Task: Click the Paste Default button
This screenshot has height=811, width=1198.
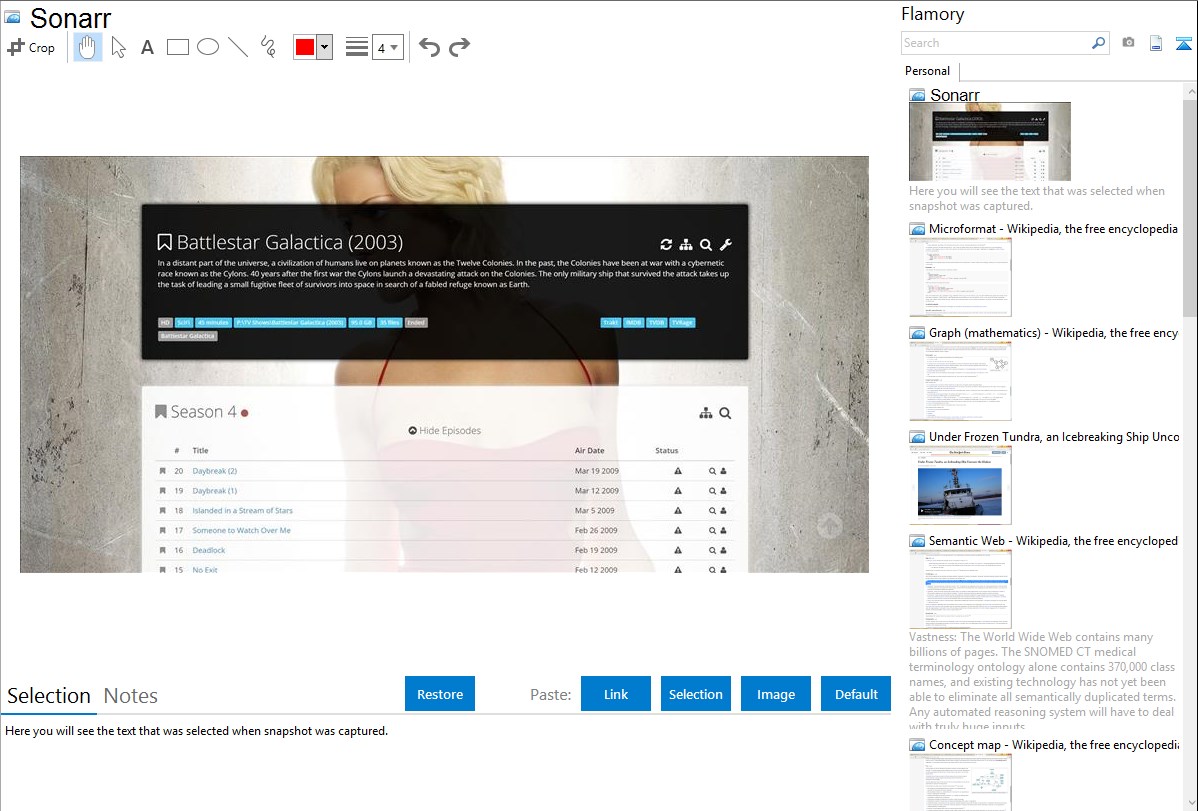Action: click(856, 694)
